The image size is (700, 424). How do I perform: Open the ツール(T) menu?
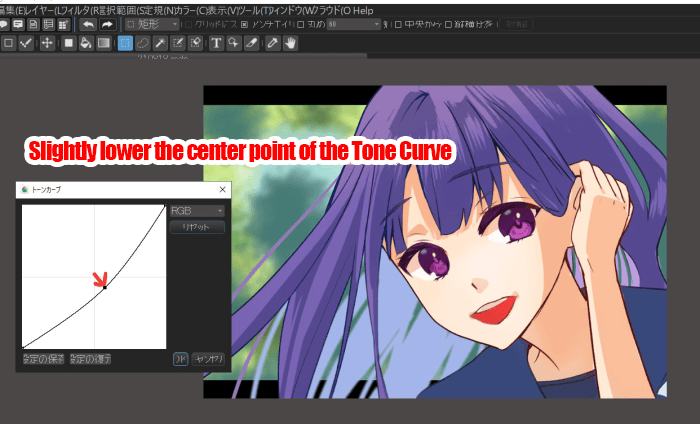(x=256, y=10)
